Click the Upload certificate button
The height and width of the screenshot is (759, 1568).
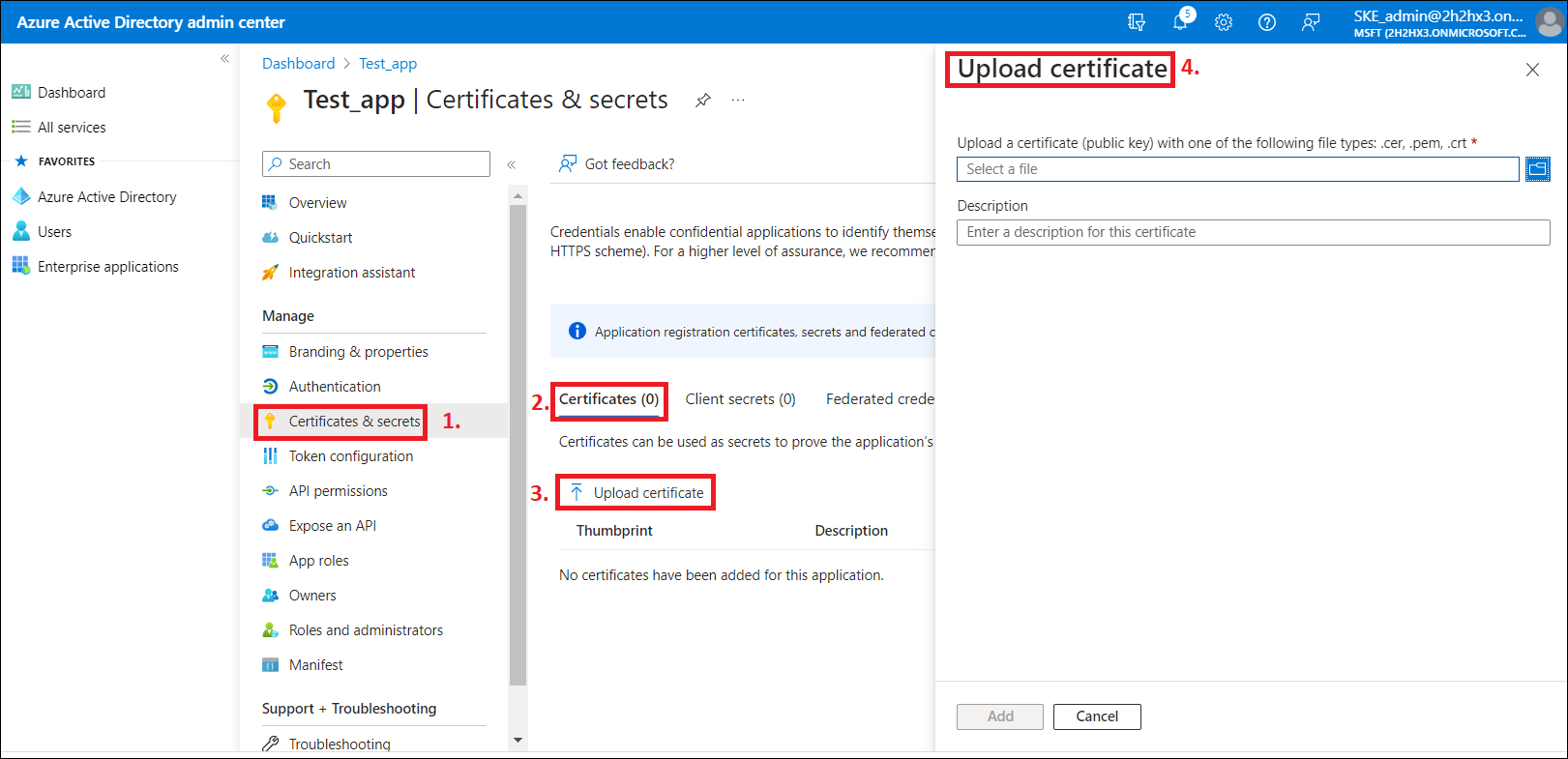point(636,493)
